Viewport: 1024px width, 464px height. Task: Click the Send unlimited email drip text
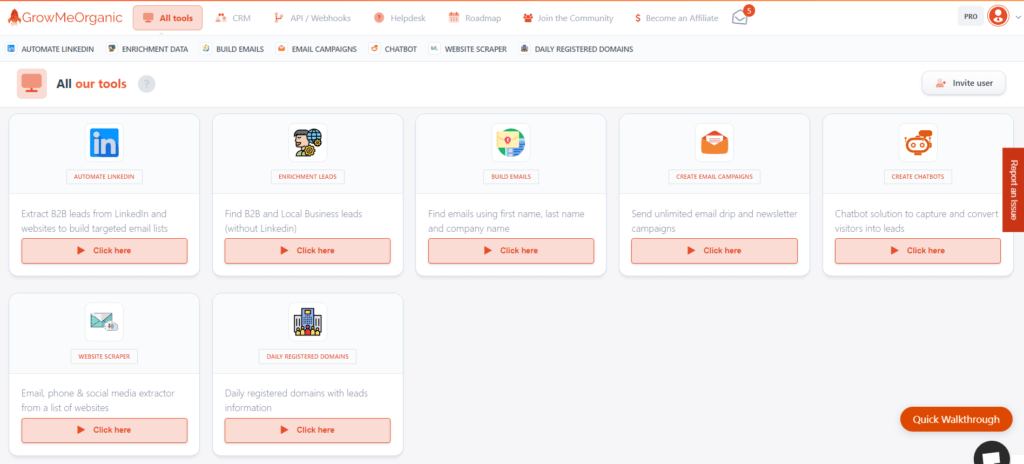click(x=714, y=222)
